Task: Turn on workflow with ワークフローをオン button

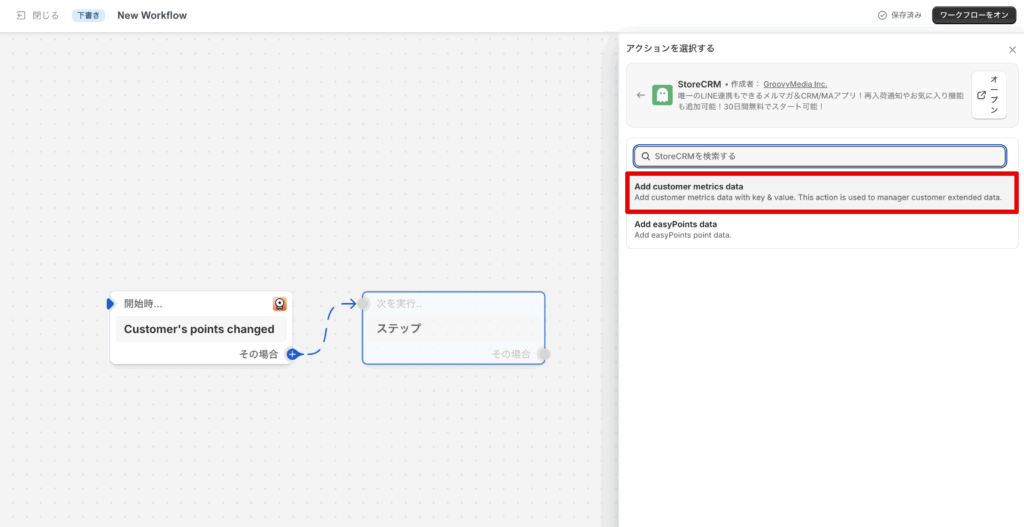Action: coord(974,15)
